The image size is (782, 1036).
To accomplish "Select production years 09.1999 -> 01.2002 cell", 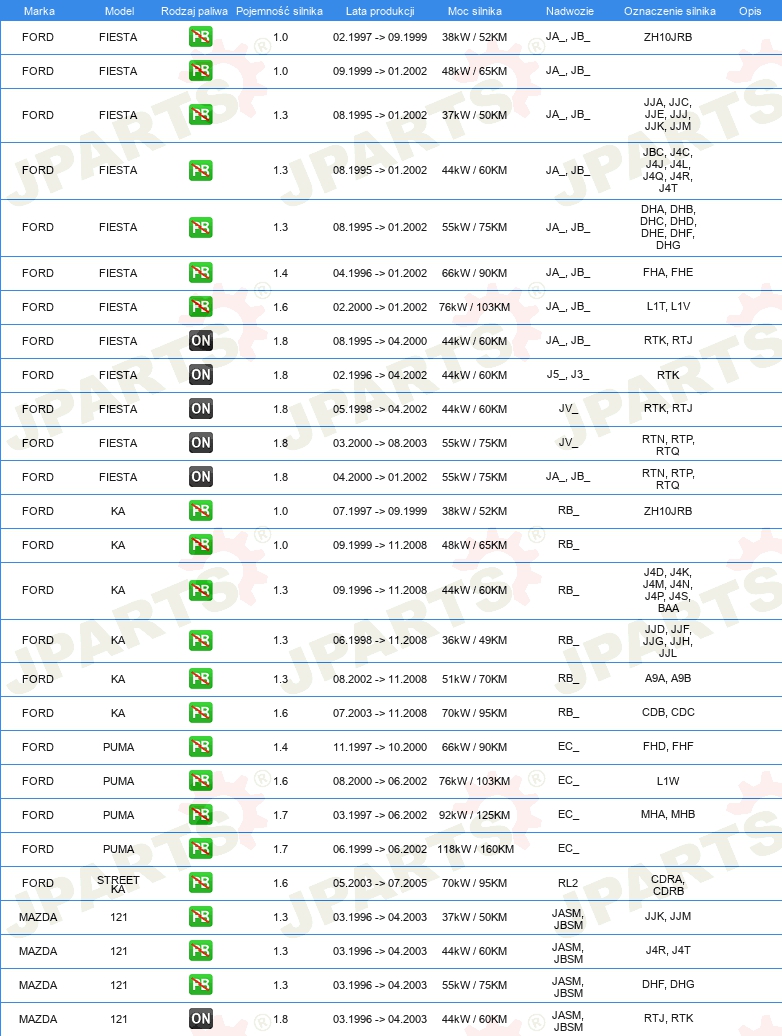I will 380,71.
